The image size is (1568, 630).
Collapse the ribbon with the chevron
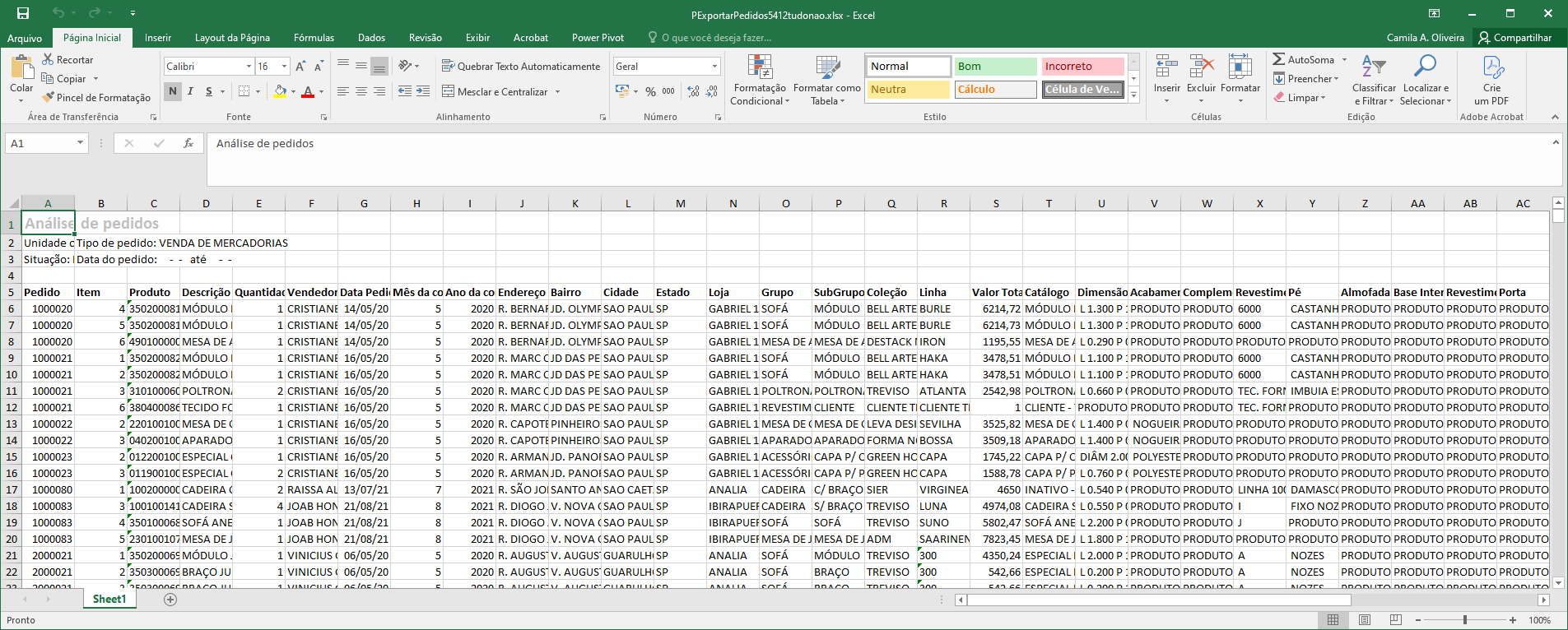[x=1555, y=117]
